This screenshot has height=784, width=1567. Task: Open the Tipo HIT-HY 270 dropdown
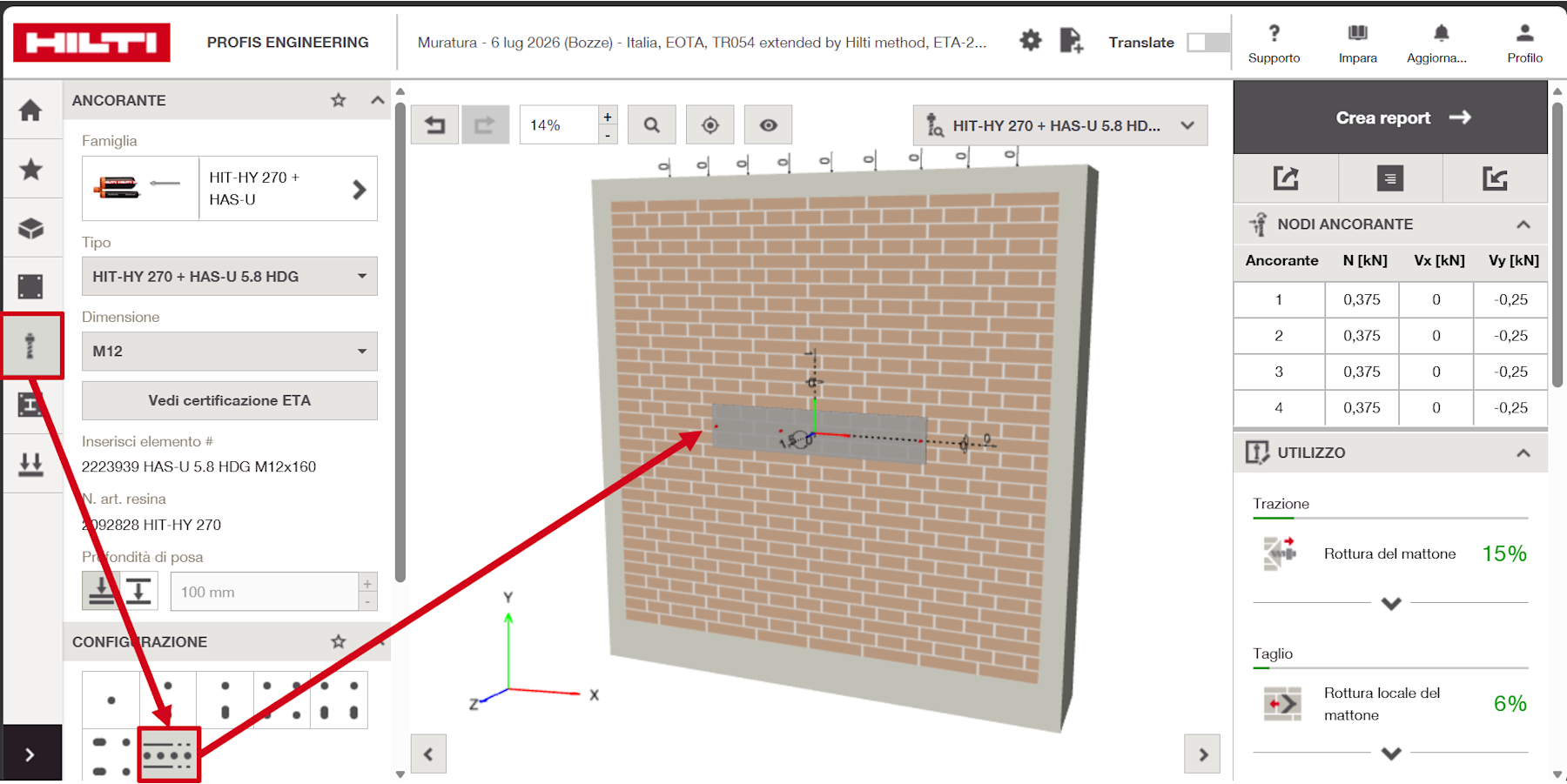click(230, 276)
